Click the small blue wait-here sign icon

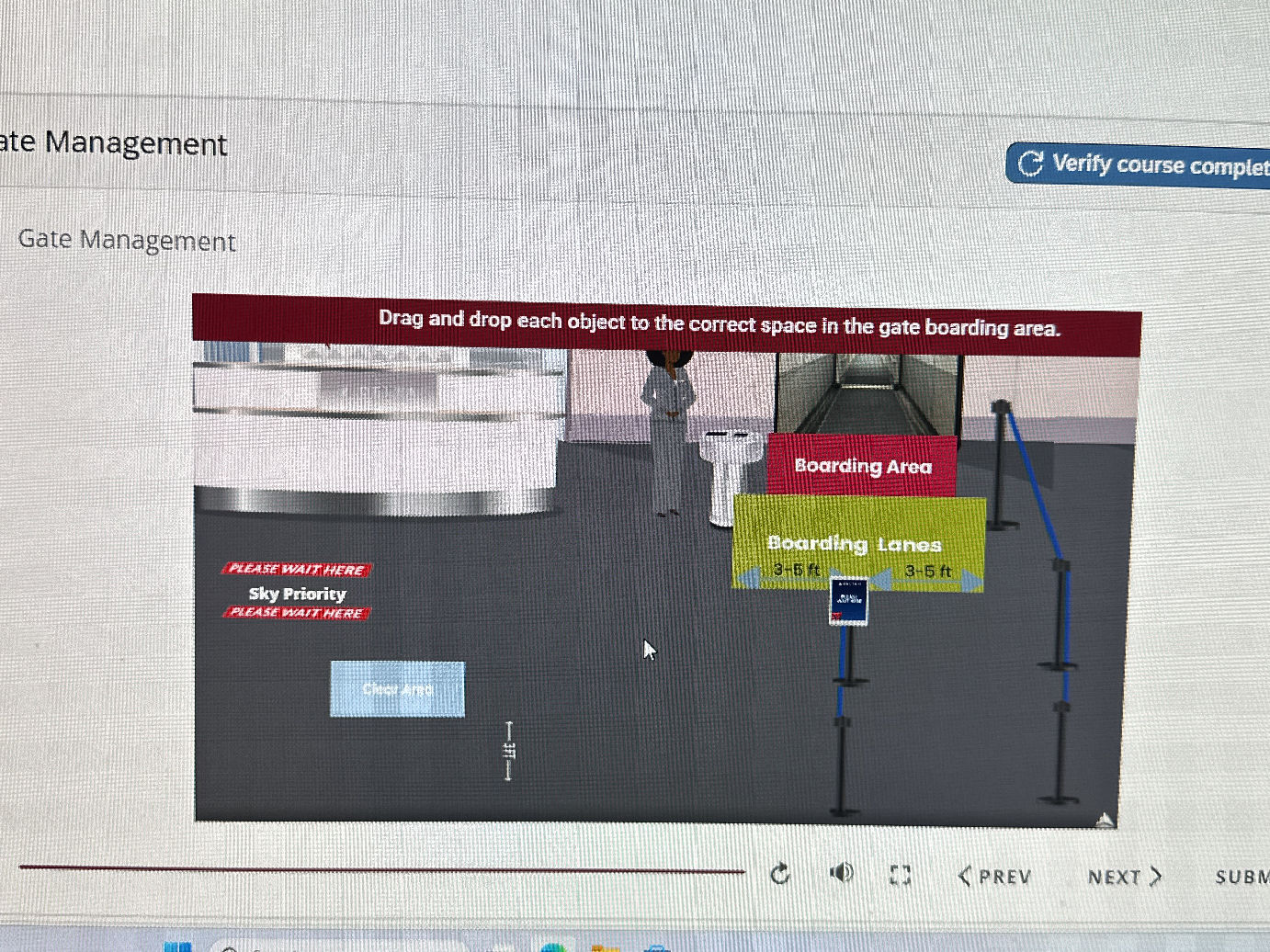pyautogui.click(x=848, y=602)
